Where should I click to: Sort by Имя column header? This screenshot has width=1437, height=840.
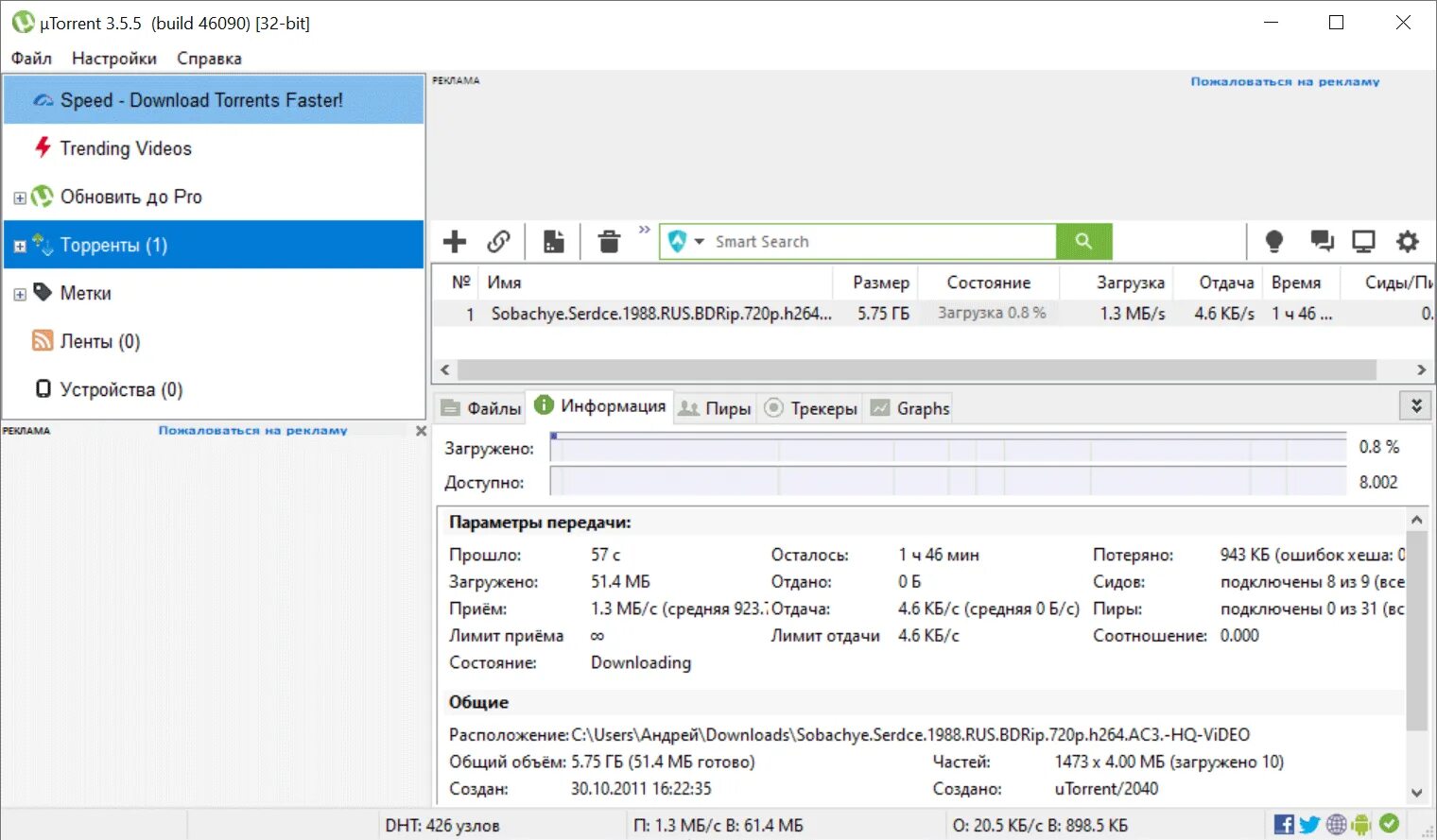[656, 283]
